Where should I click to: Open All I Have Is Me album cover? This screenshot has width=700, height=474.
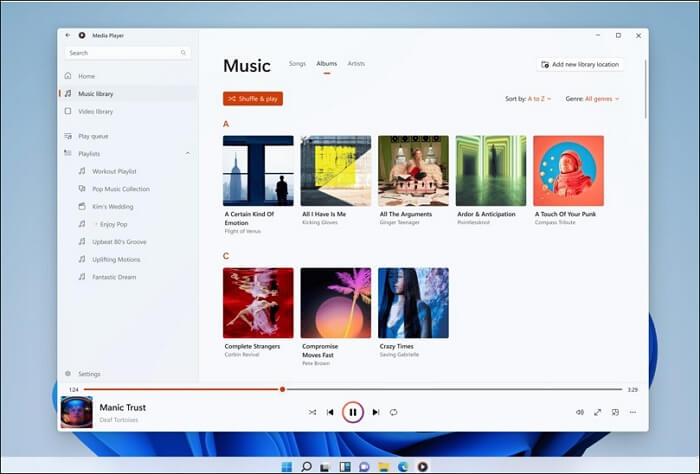click(336, 170)
